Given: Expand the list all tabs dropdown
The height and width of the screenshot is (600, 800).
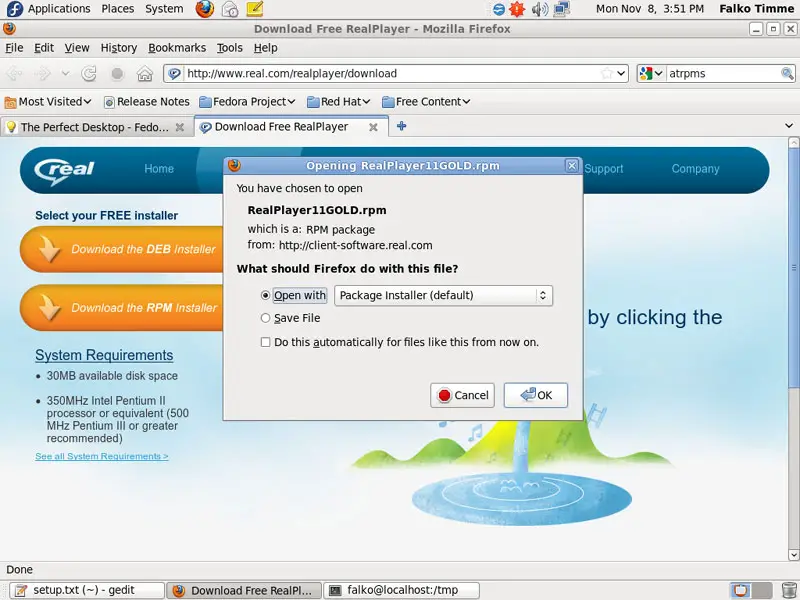Looking at the screenshot, I should coord(789,126).
